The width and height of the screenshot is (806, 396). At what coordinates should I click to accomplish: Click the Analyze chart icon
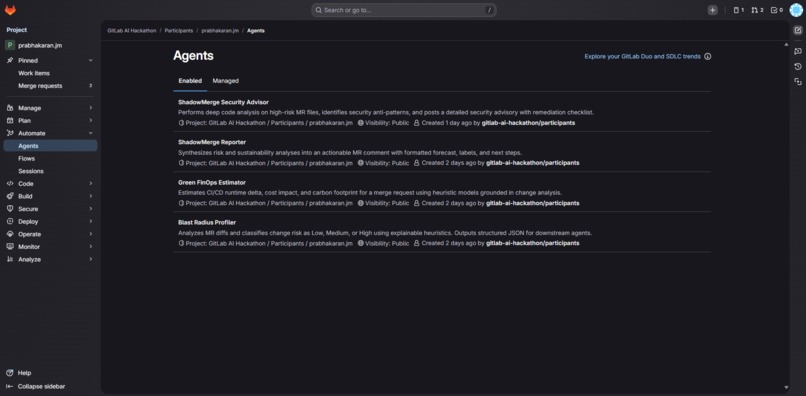[10, 259]
